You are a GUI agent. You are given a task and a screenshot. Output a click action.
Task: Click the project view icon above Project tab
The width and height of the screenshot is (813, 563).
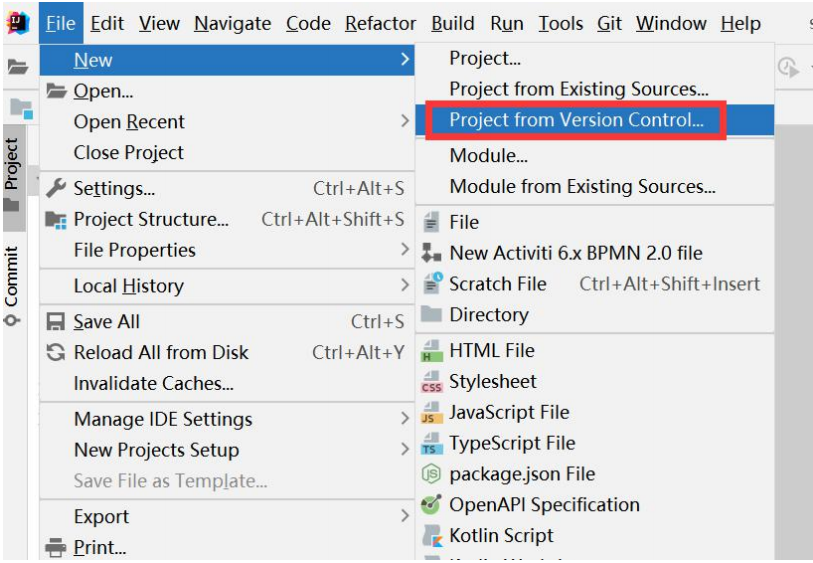click(21, 108)
